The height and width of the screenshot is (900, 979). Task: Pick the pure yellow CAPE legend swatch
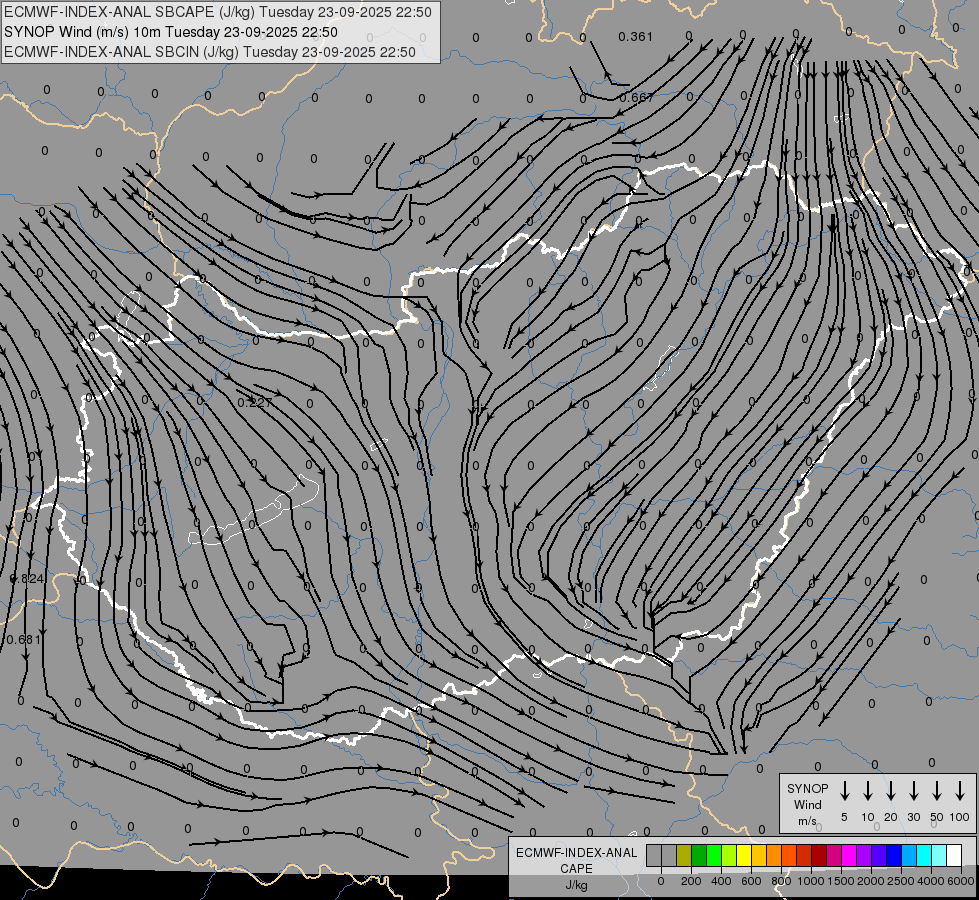[744, 855]
